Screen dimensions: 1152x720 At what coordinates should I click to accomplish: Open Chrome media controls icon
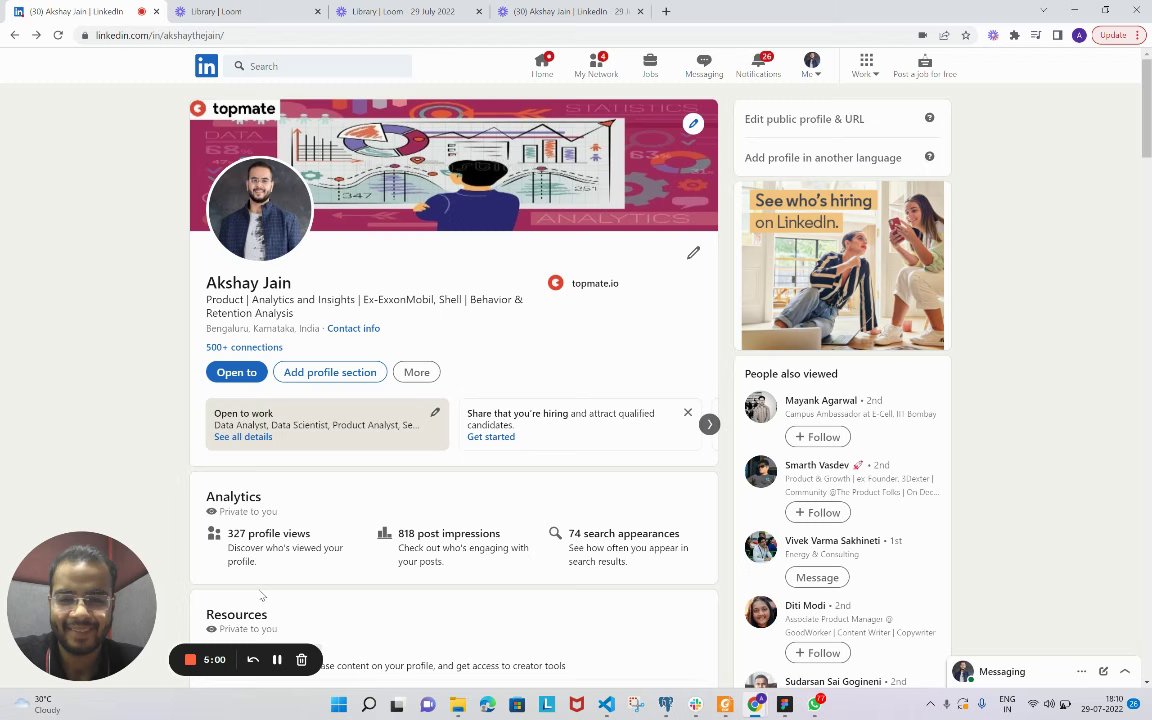coord(1036,35)
